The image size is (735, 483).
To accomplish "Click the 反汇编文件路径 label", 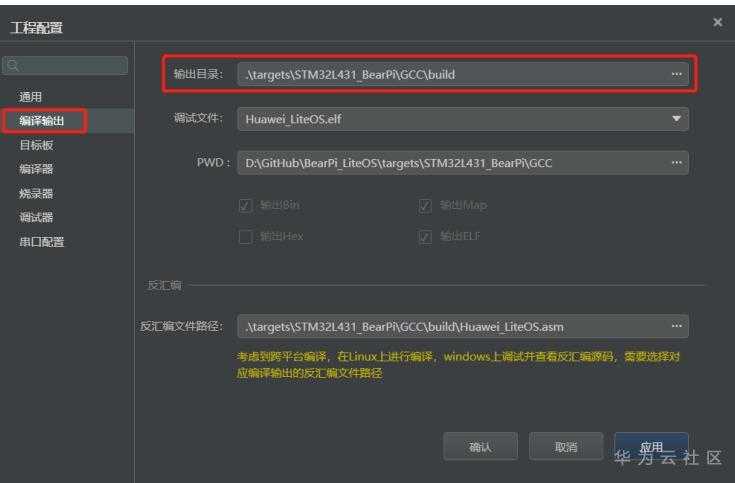I will 181,326.
